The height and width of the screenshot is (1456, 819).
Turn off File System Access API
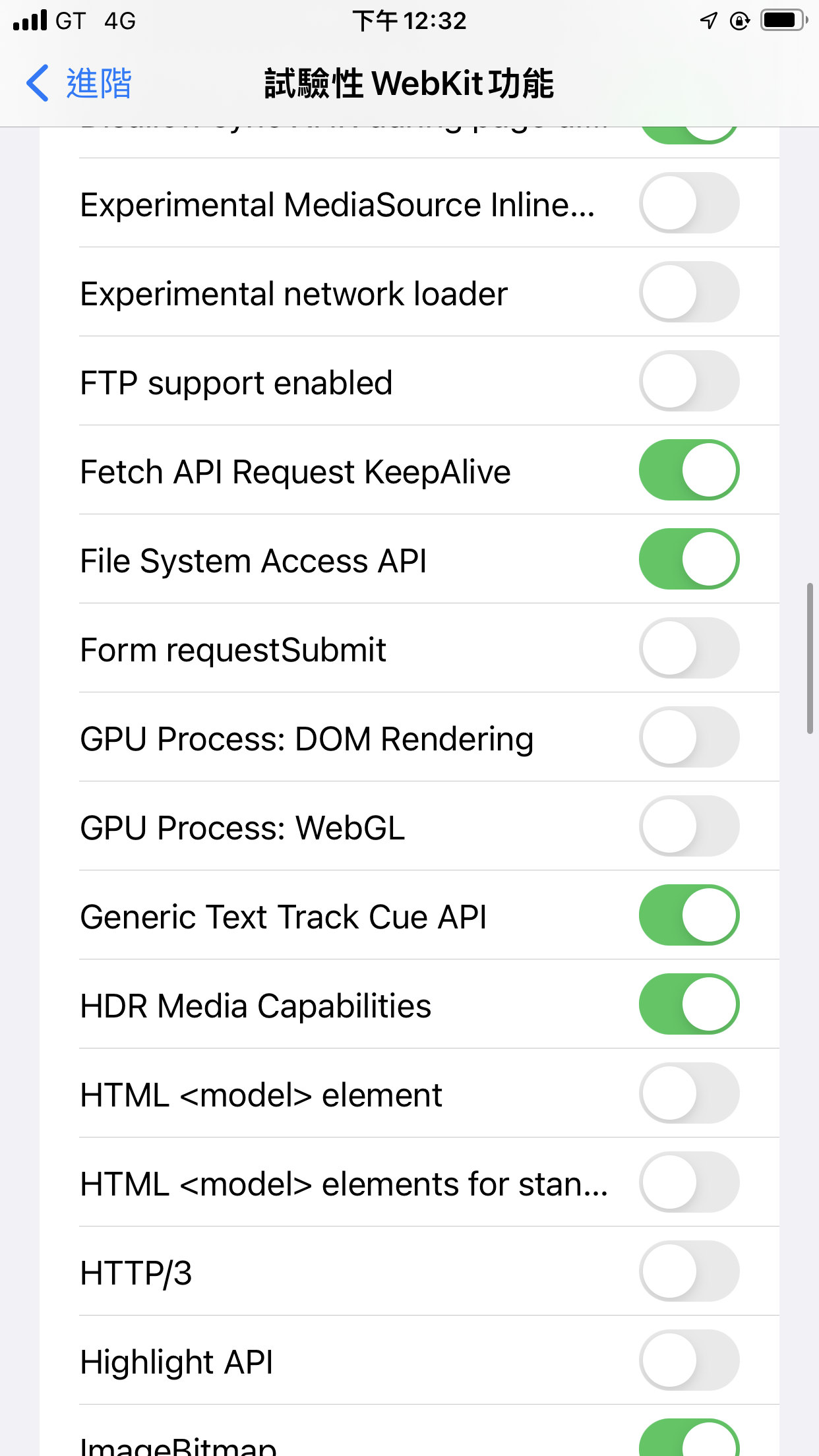pos(688,559)
